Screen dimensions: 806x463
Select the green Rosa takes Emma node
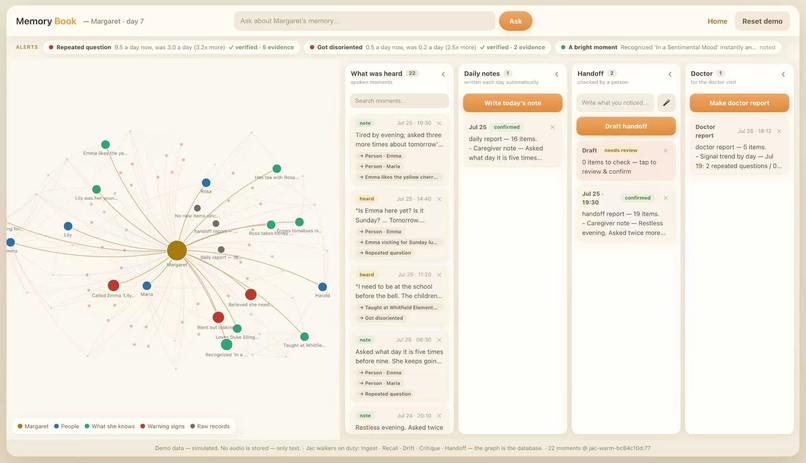click(271, 225)
